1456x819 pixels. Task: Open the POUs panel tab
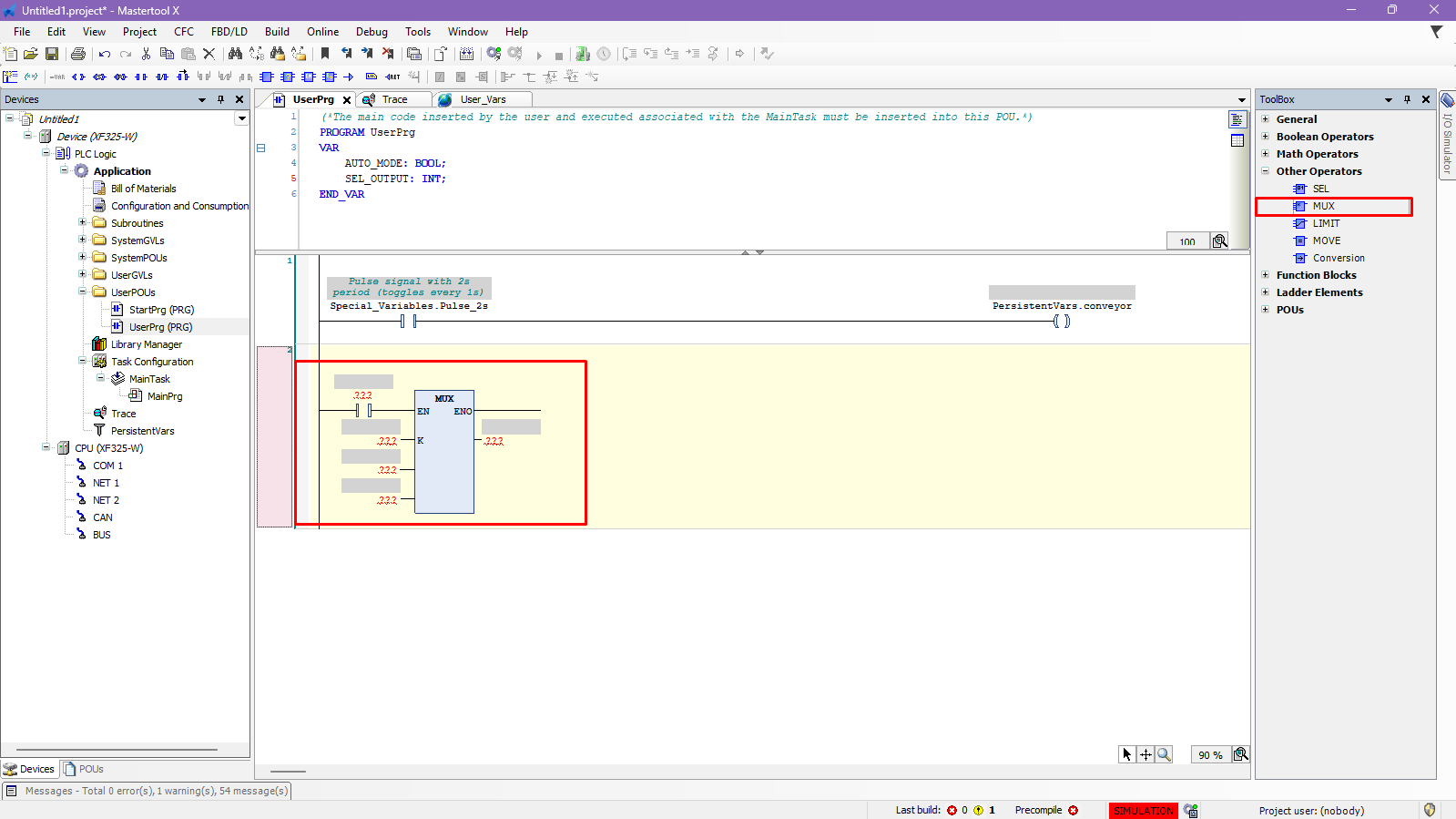coord(84,769)
